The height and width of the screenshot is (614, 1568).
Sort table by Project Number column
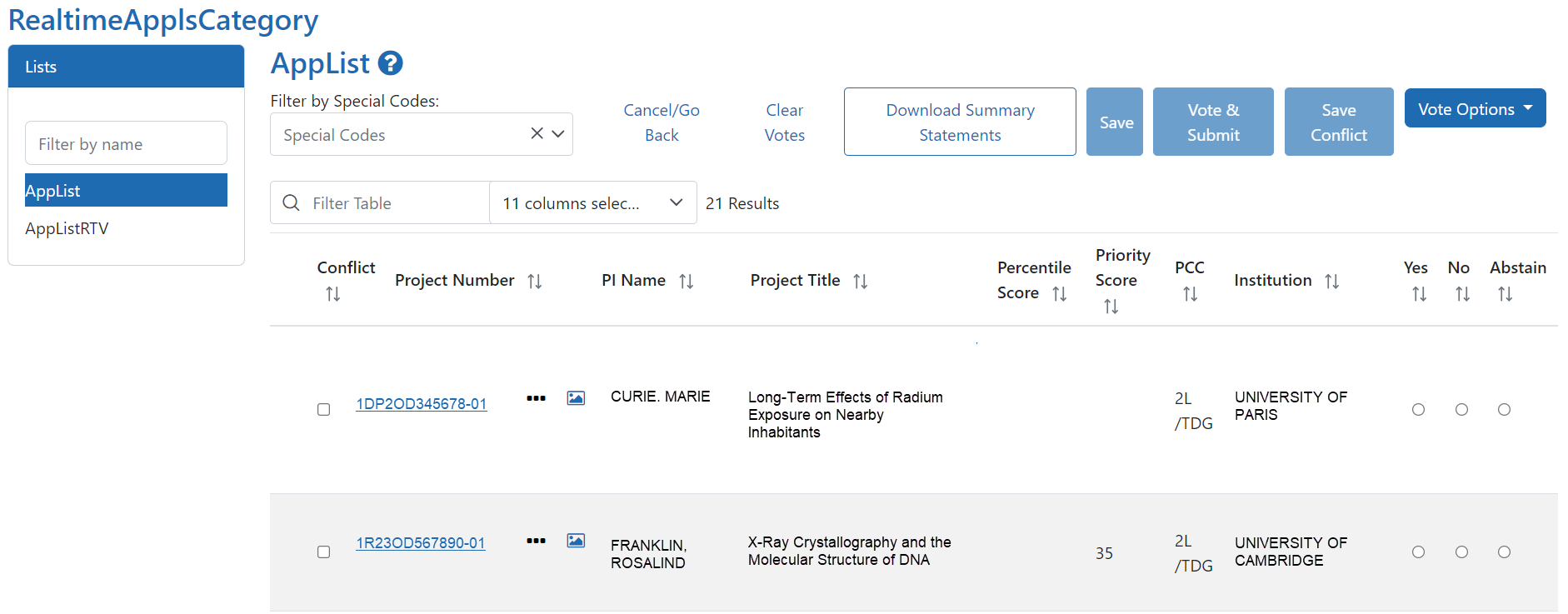tap(535, 282)
